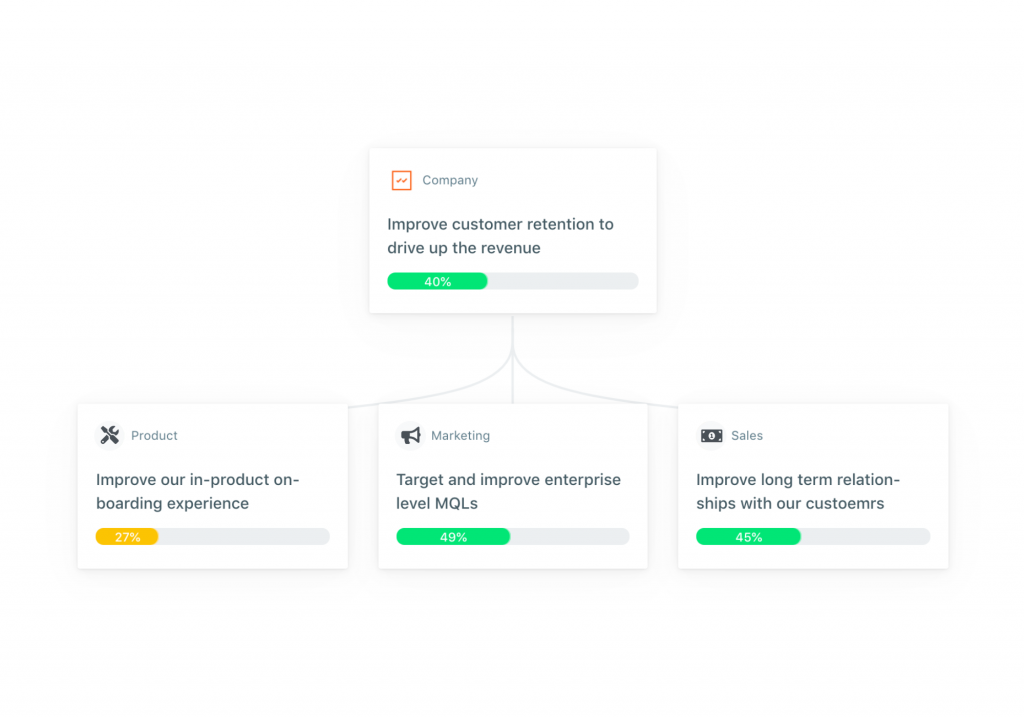Image resolution: width=1024 pixels, height=717 pixels.
Task: Click the 49% Marketing progress bar
Action: pos(453,537)
